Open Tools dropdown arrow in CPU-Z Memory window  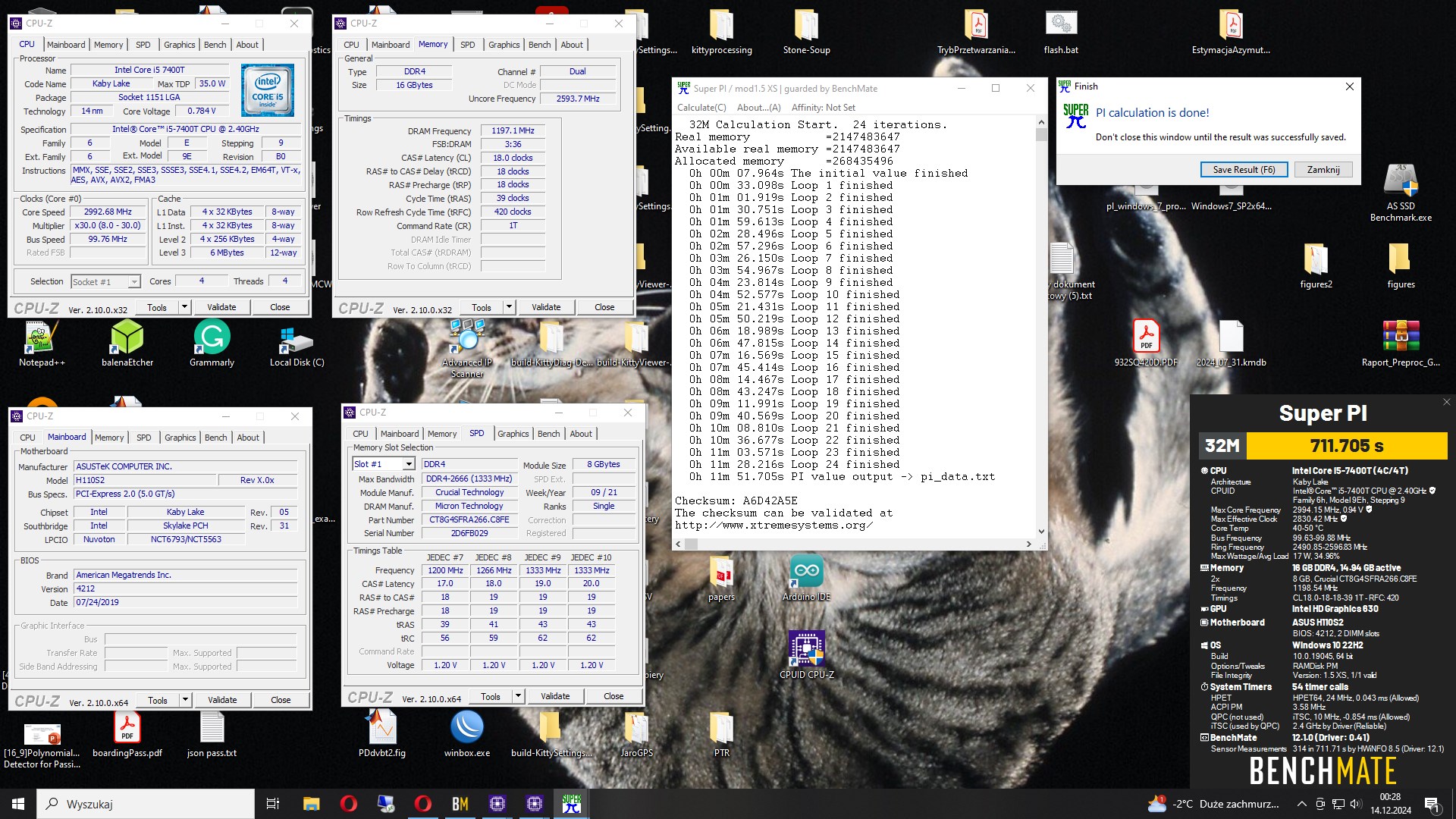point(509,307)
